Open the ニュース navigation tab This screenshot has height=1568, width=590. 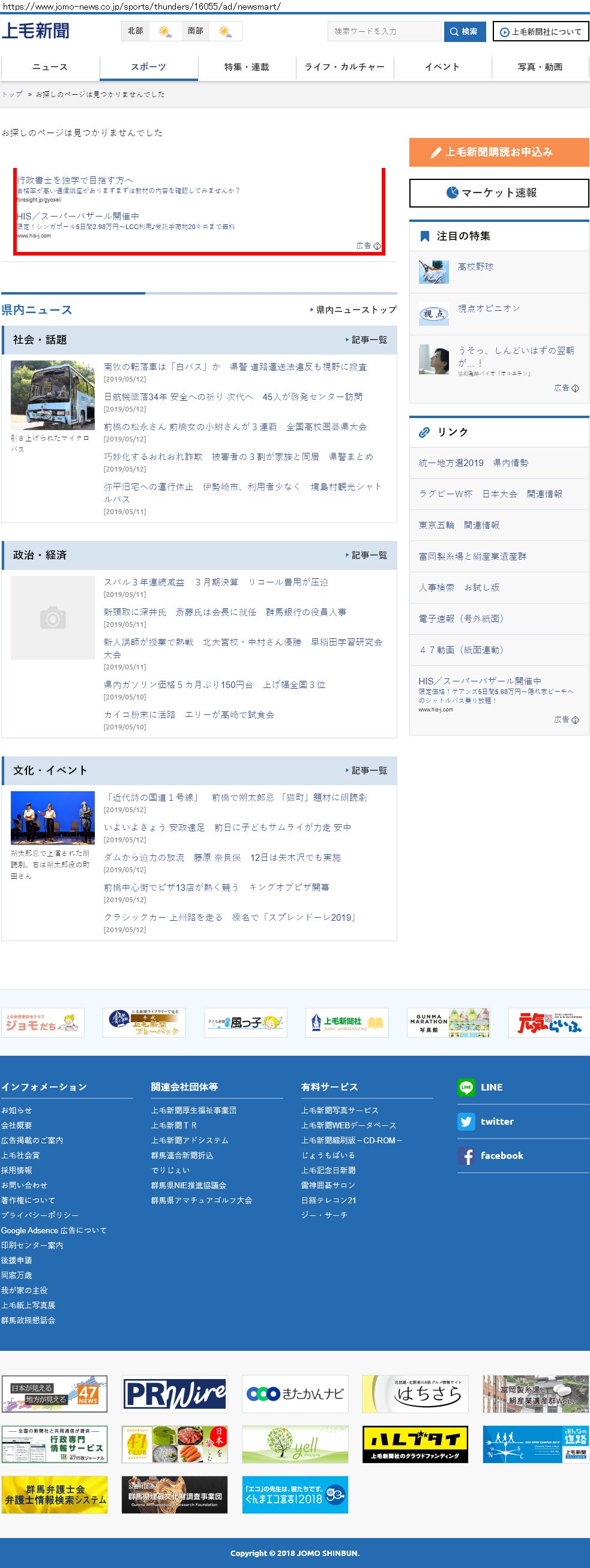(x=50, y=67)
